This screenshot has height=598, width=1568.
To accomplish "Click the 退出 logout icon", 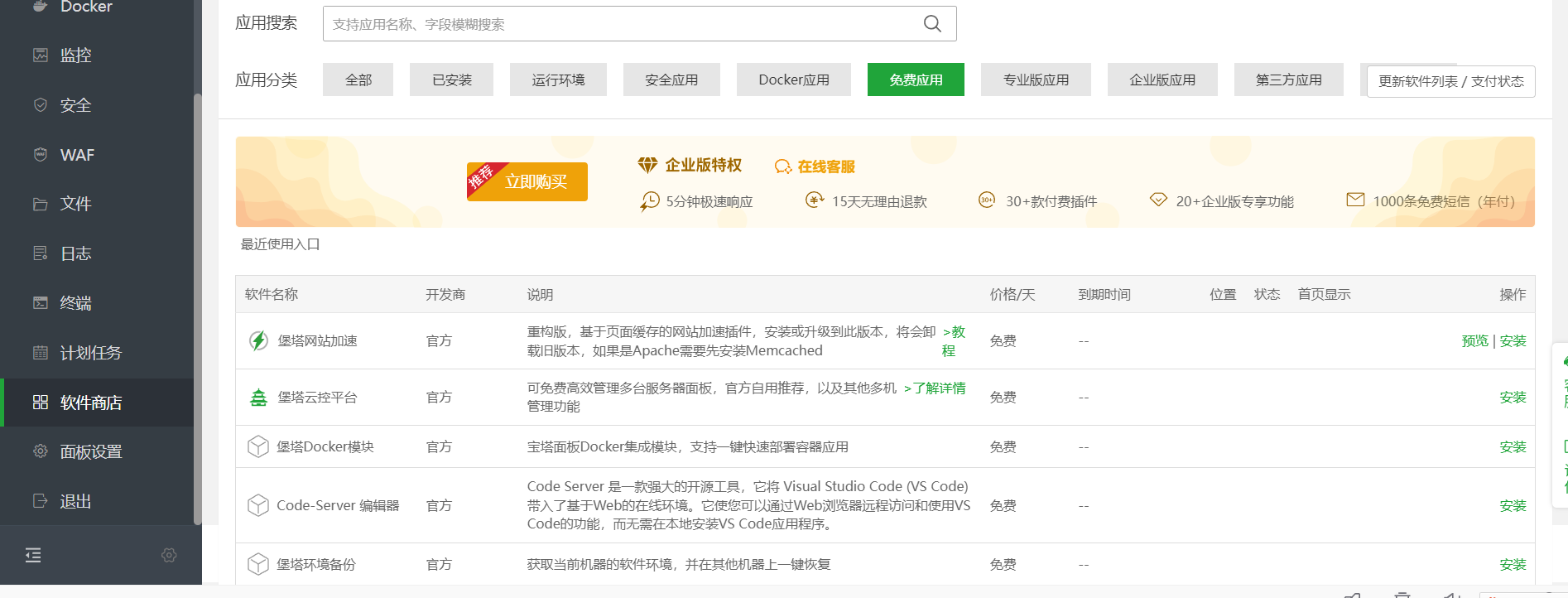I will [x=40, y=501].
